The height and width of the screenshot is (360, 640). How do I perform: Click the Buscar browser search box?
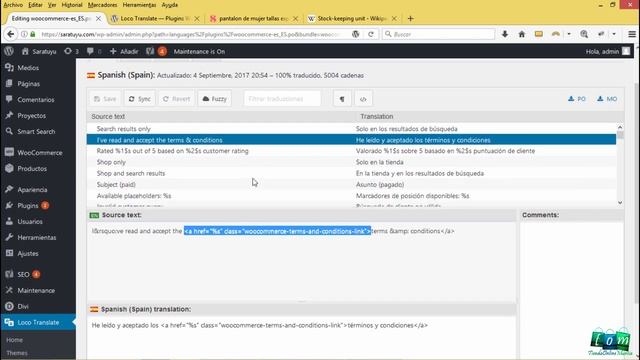[x=439, y=34]
